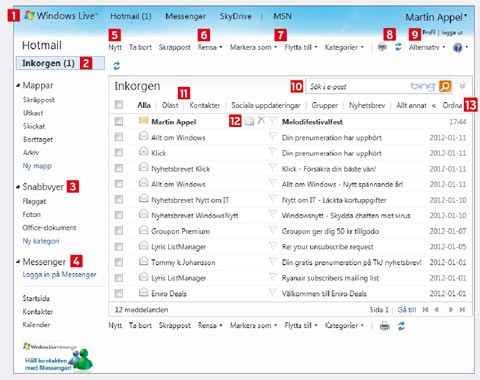The width and height of the screenshot is (480, 380).
Task: Click the refresh arrows below Nytt
Action: click(x=116, y=66)
